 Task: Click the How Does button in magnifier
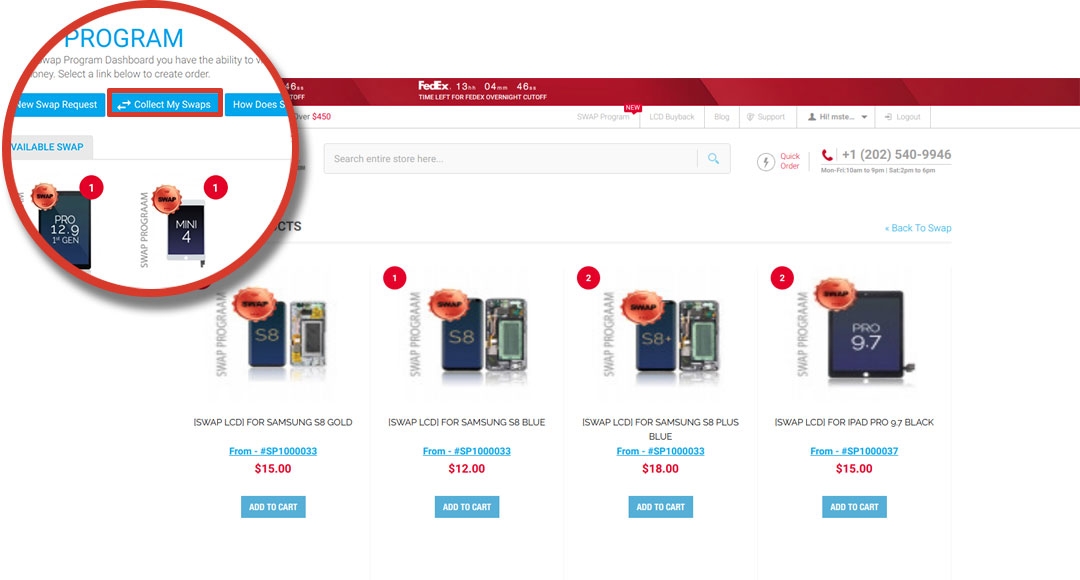pos(256,104)
